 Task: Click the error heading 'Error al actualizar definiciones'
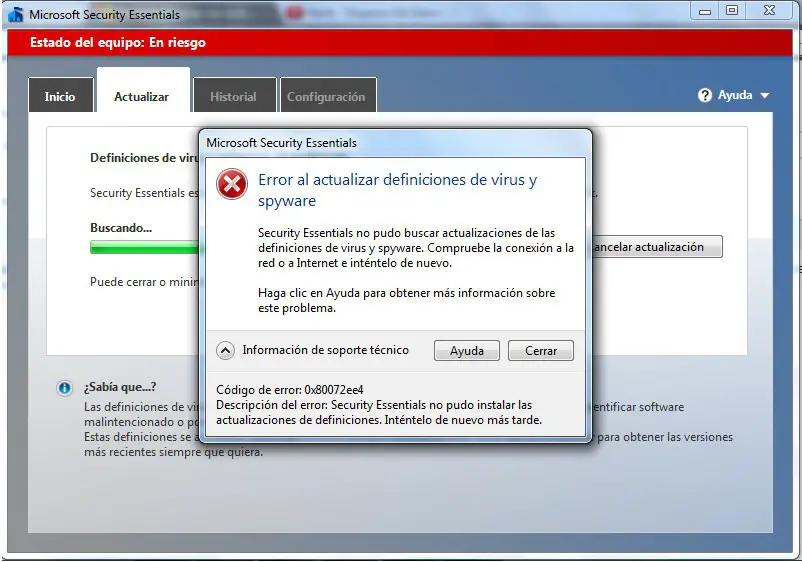pos(397,190)
